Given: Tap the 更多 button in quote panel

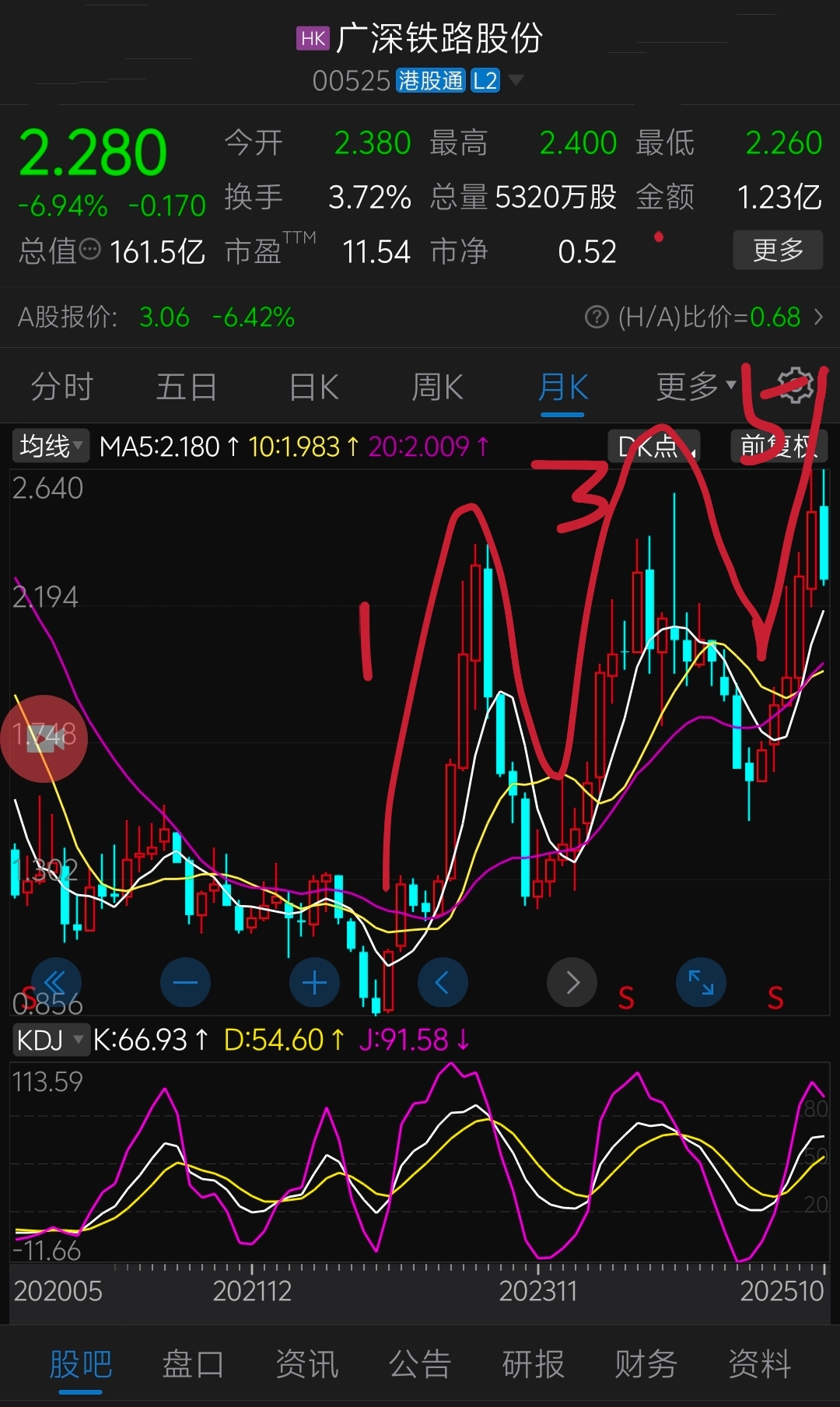Looking at the screenshot, I should point(778,250).
